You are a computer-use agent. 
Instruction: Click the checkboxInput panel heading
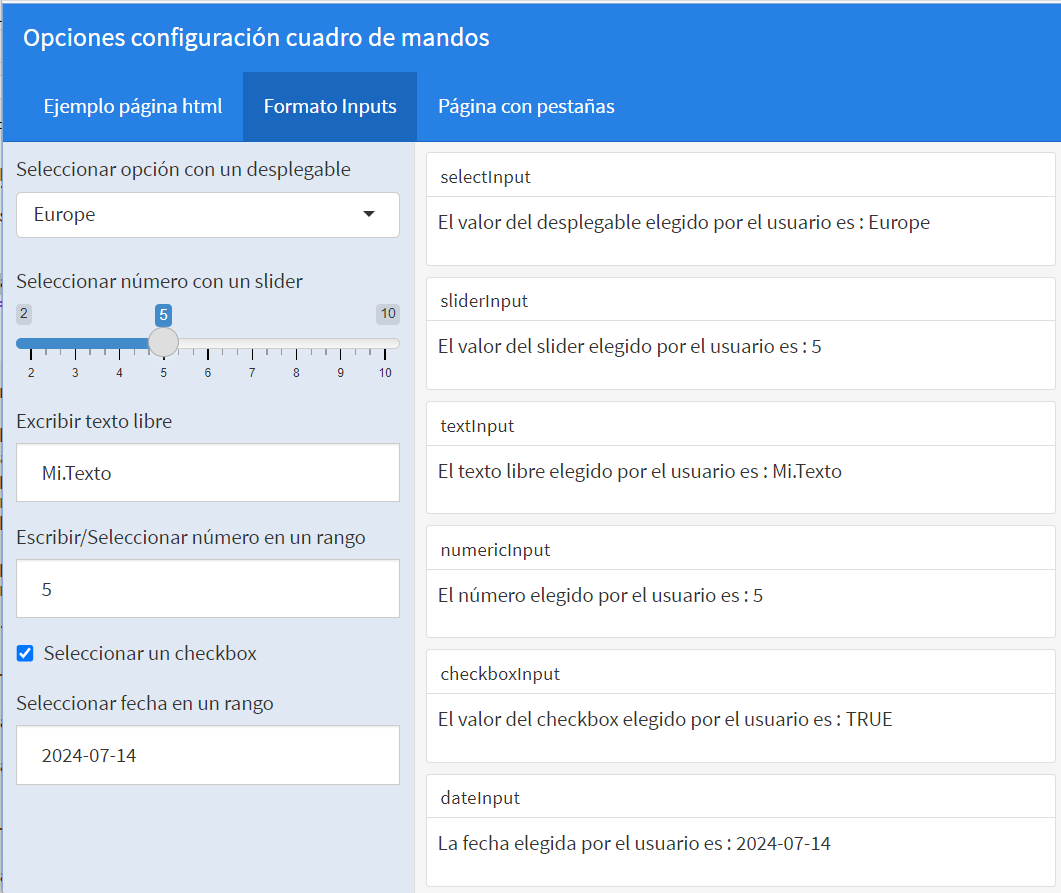point(500,674)
